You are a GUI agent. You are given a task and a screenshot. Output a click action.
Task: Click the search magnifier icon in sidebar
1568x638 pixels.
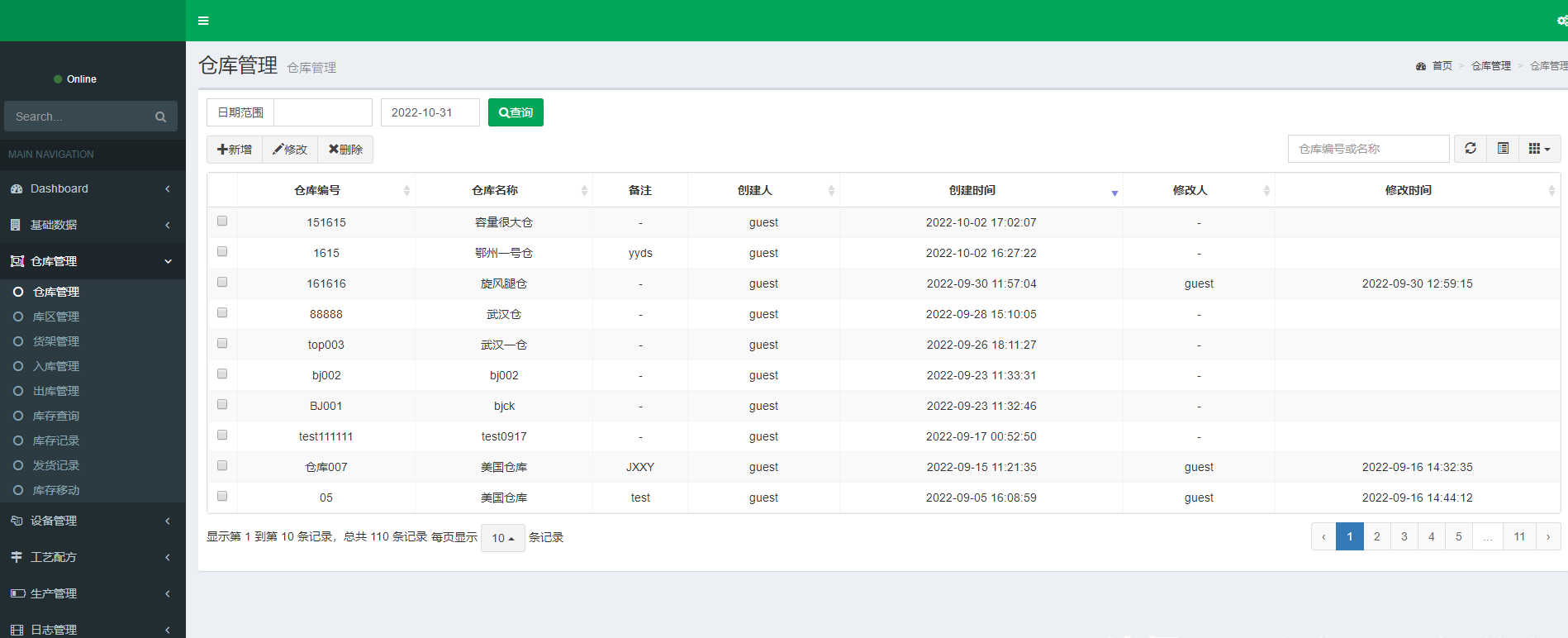pyautogui.click(x=160, y=117)
